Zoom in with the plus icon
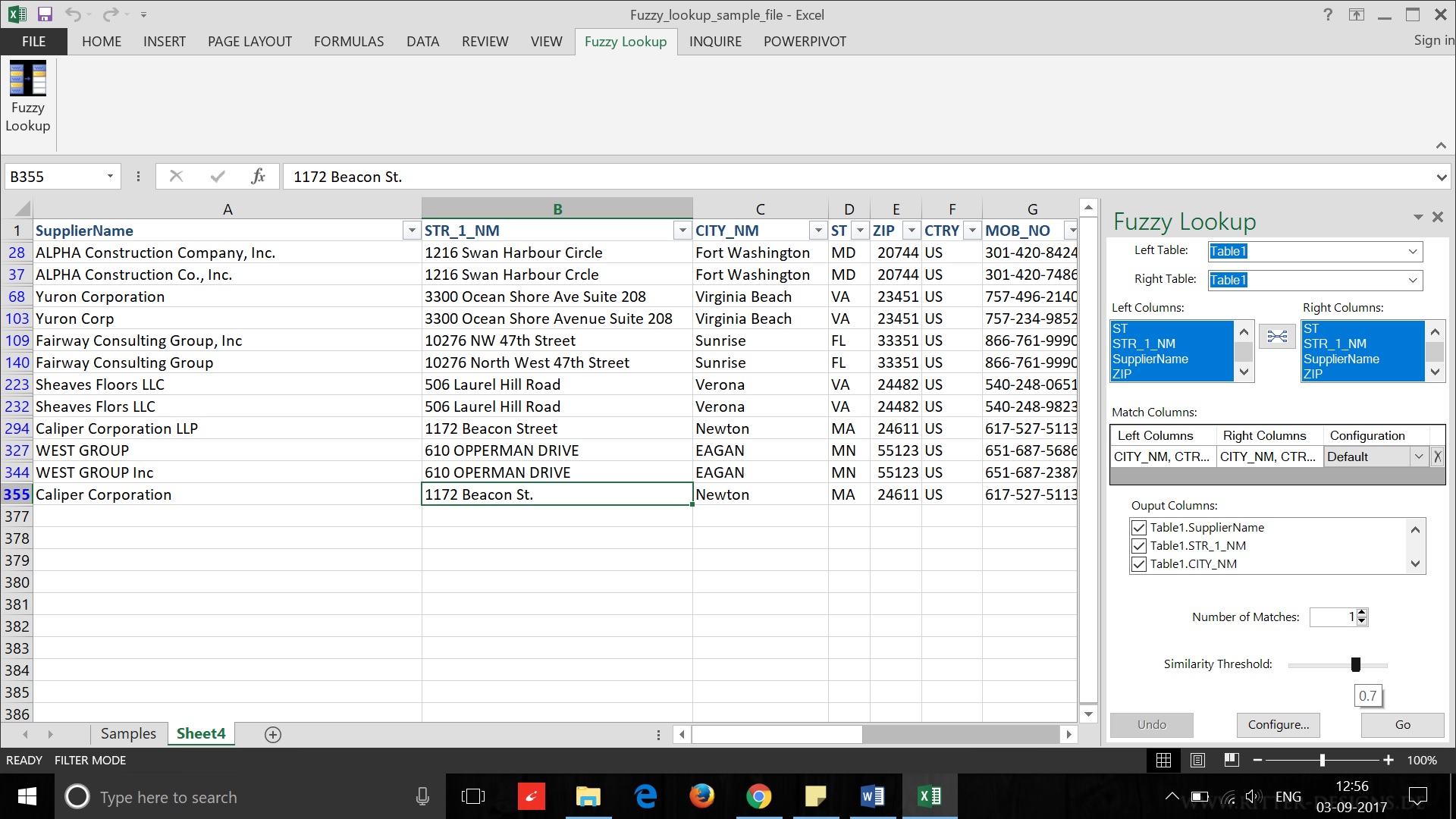 coord(1388,760)
